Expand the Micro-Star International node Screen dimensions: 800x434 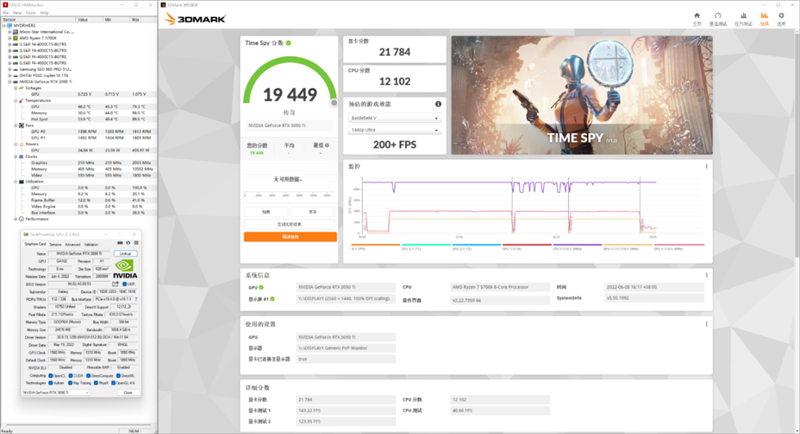[x=10, y=32]
